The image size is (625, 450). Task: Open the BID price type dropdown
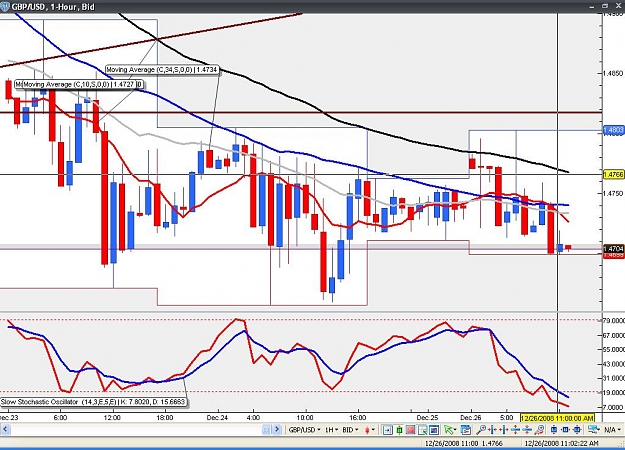(x=350, y=430)
